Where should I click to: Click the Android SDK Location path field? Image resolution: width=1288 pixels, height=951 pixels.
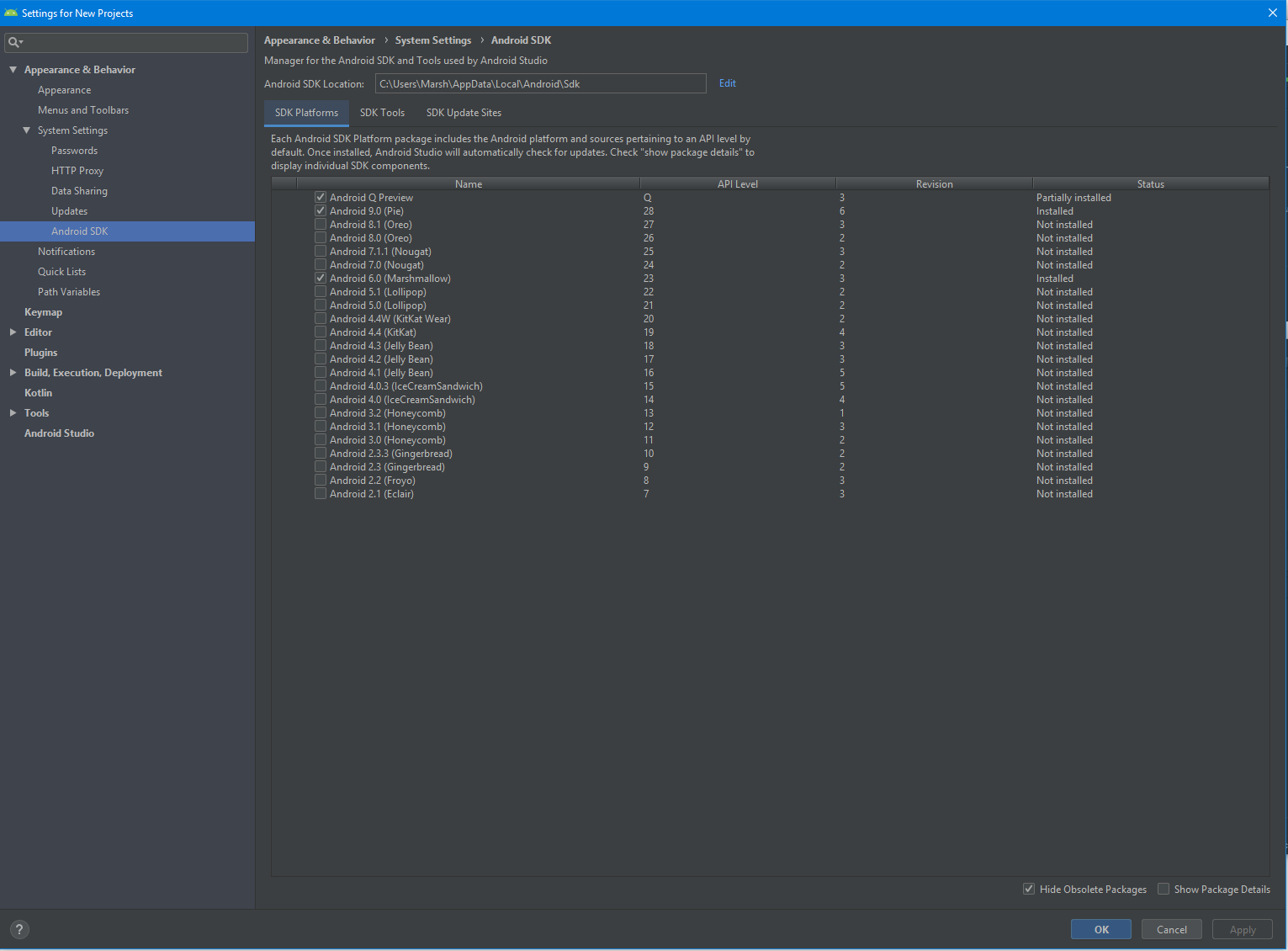[541, 83]
